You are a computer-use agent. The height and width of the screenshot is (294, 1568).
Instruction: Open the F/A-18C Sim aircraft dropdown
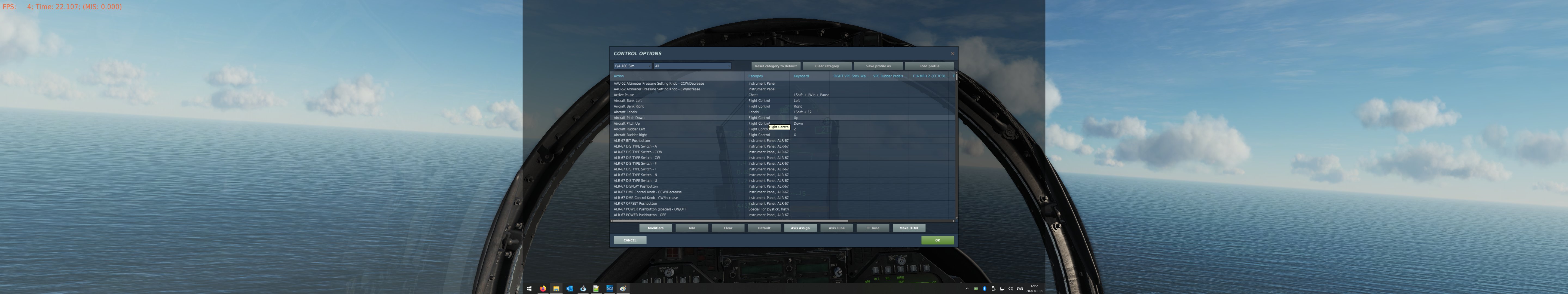[632, 66]
